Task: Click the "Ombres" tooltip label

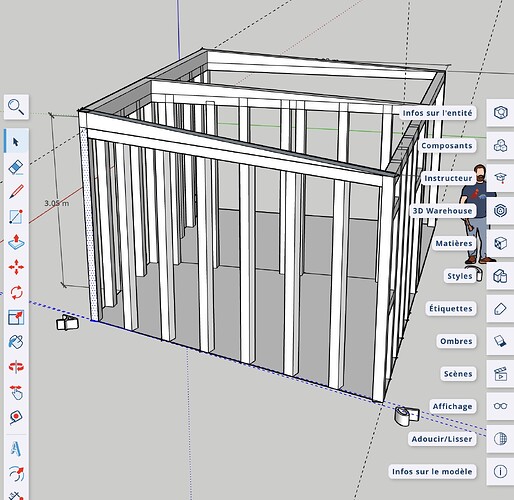Action: pyautogui.click(x=456, y=341)
